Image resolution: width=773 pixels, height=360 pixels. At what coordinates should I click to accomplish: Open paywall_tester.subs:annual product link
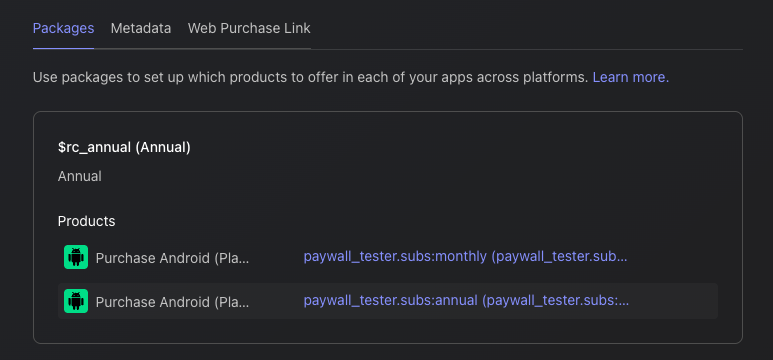point(466,300)
